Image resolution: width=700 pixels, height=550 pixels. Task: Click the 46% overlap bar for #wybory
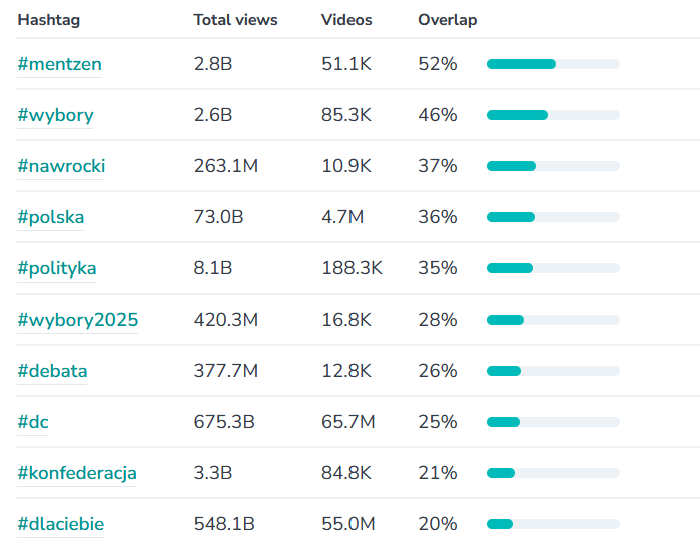coord(553,115)
